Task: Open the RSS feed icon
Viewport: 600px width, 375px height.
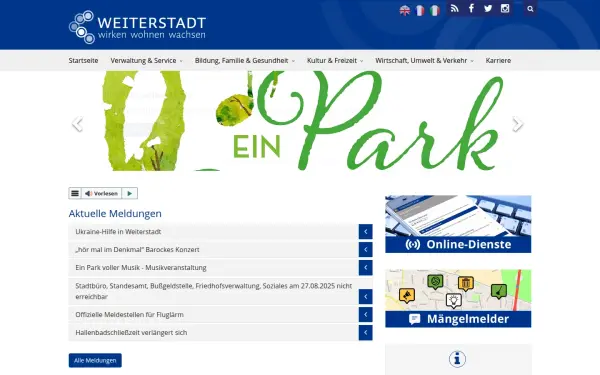Action: (454, 8)
